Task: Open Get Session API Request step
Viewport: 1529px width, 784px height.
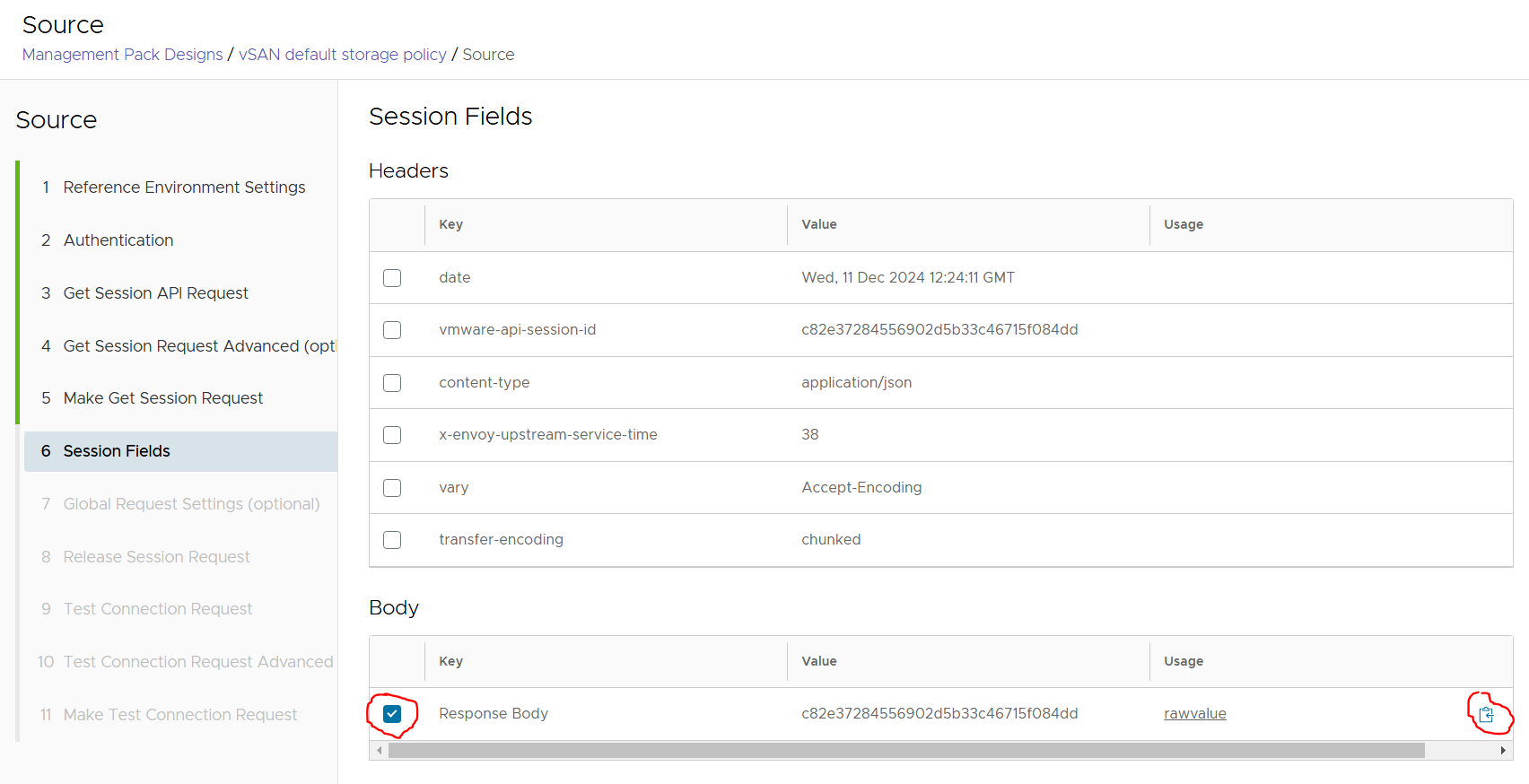Action: (x=155, y=293)
